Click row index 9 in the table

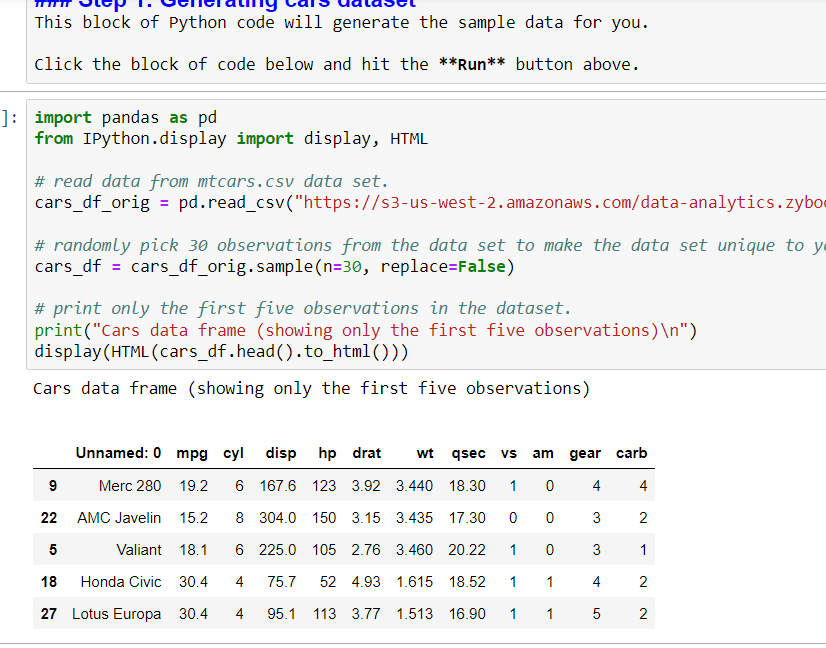[x=53, y=486]
